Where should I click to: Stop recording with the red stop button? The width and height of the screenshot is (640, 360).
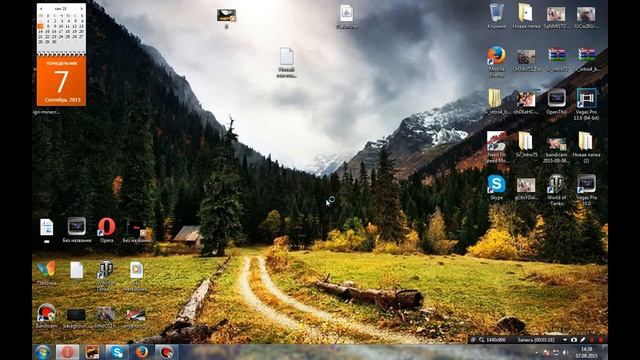pyautogui.click(x=601, y=340)
